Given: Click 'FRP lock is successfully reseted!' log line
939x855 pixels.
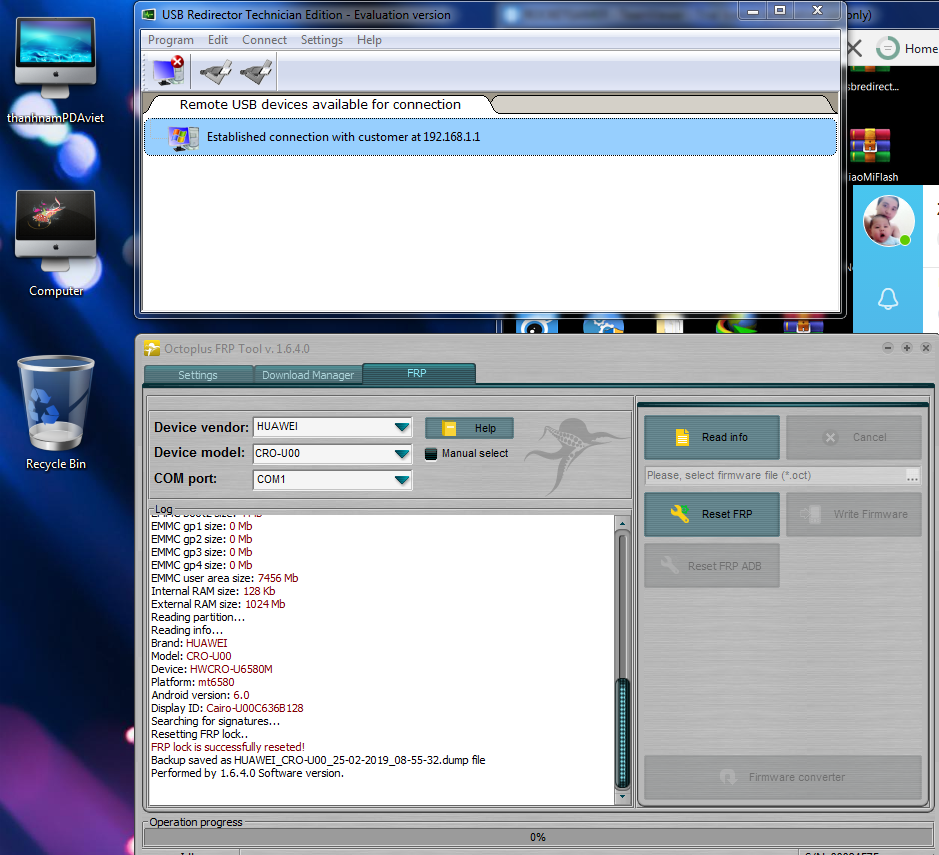Looking at the screenshot, I should point(228,747).
